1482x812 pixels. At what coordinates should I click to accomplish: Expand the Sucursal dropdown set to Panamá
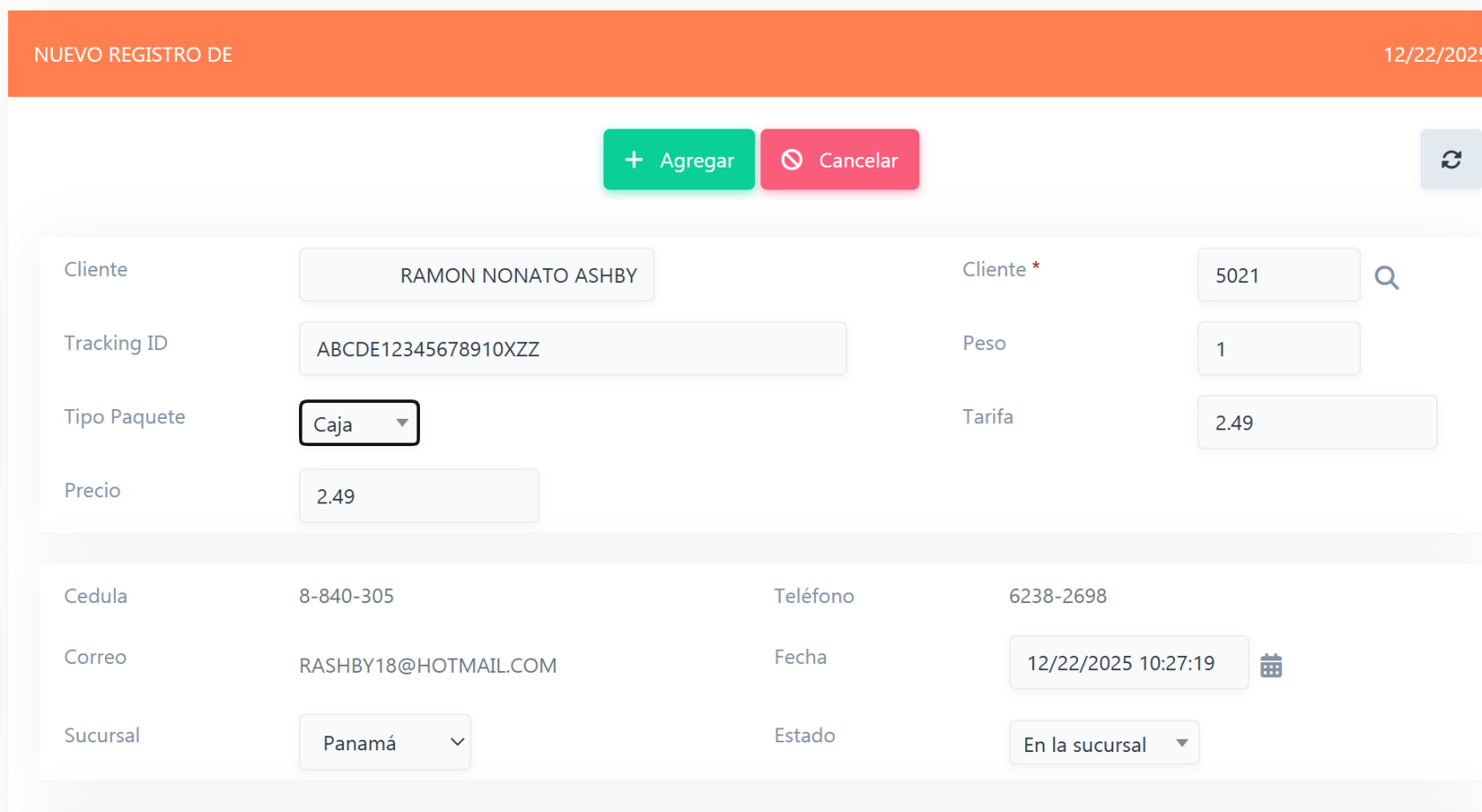(x=385, y=742)
